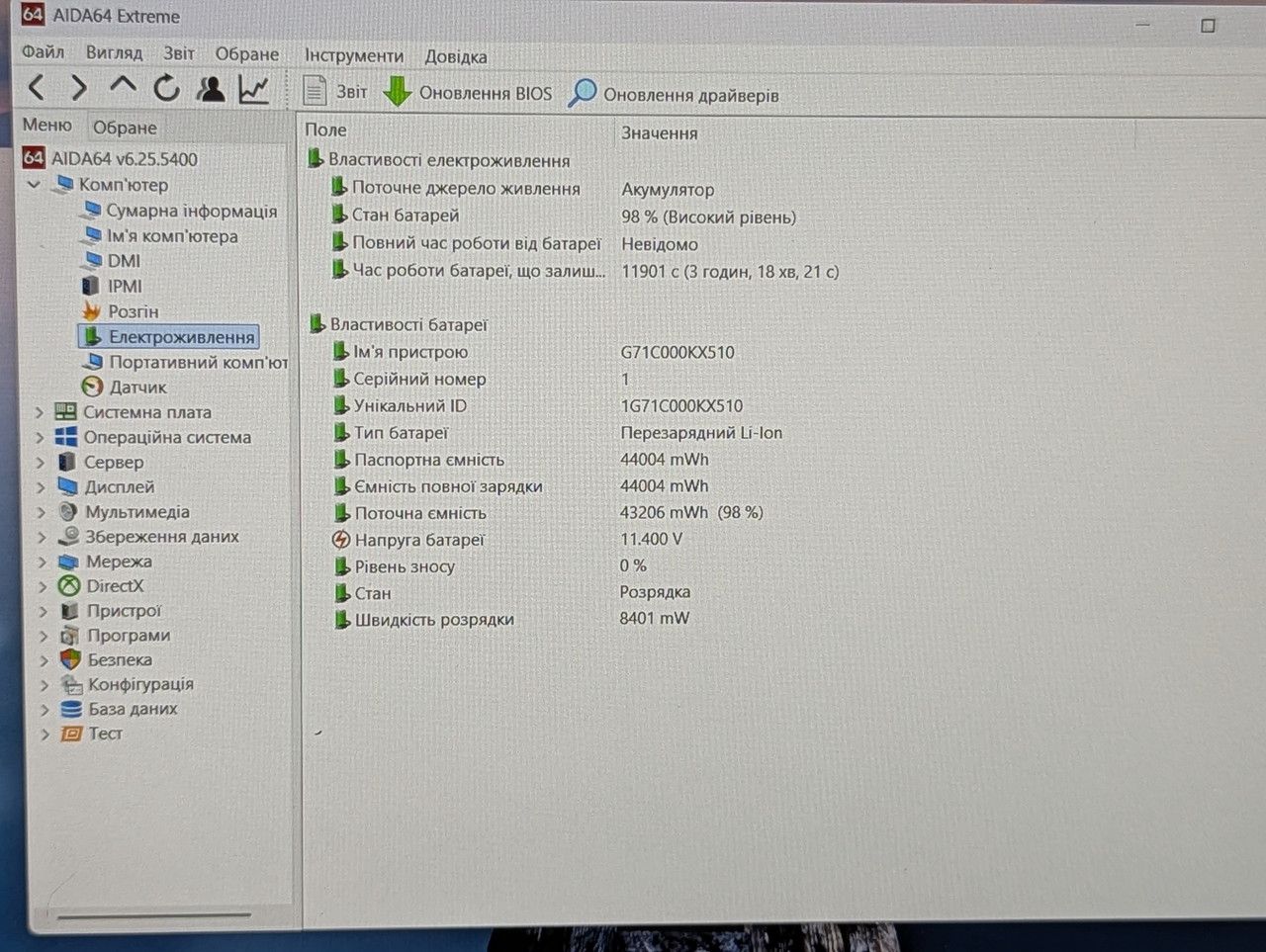
Task: Expand the Системна плата tree node
Action: click(40, 412)
